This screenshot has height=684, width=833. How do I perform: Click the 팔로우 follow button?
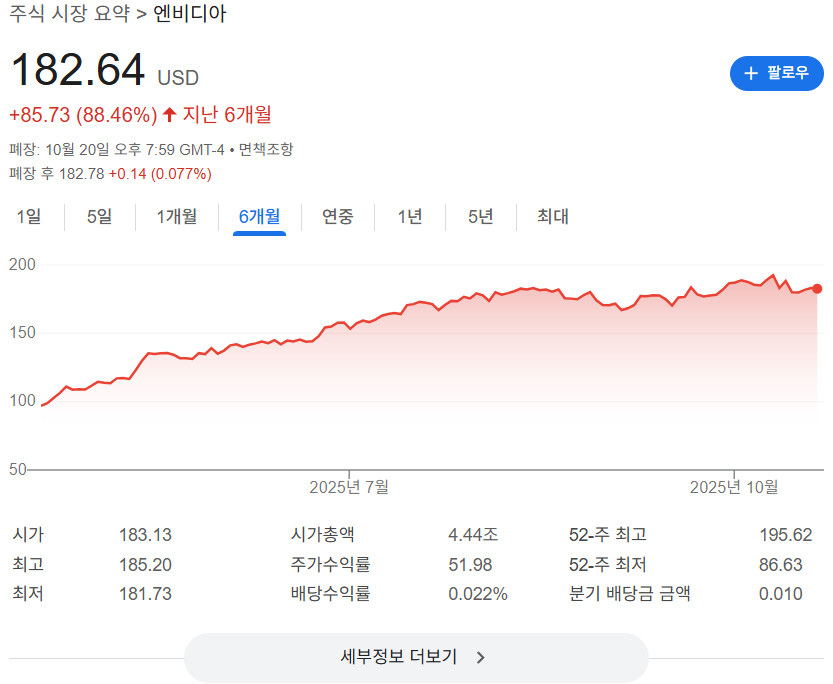click(x=777, y=73)
